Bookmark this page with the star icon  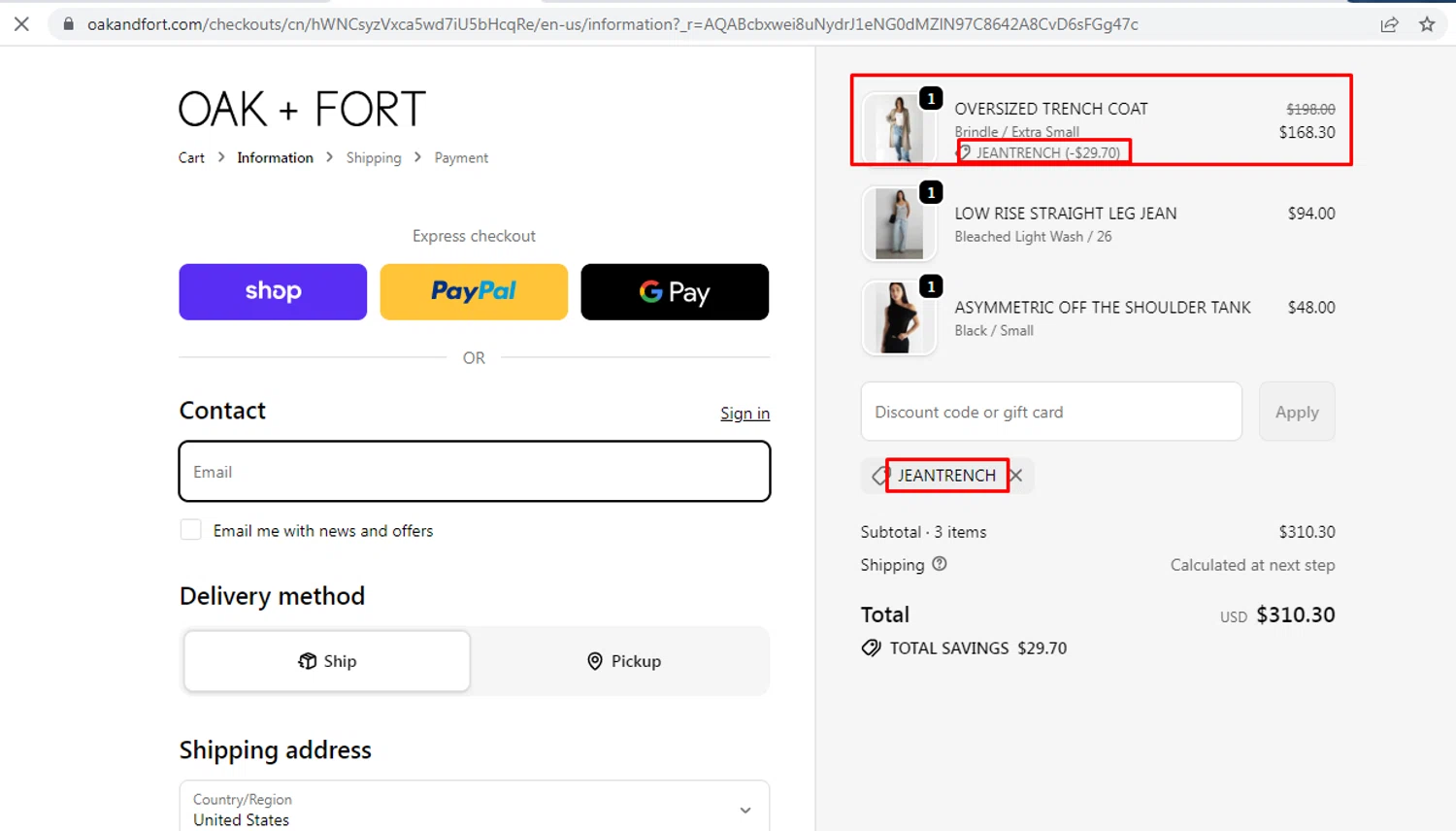coord(1427,24)
